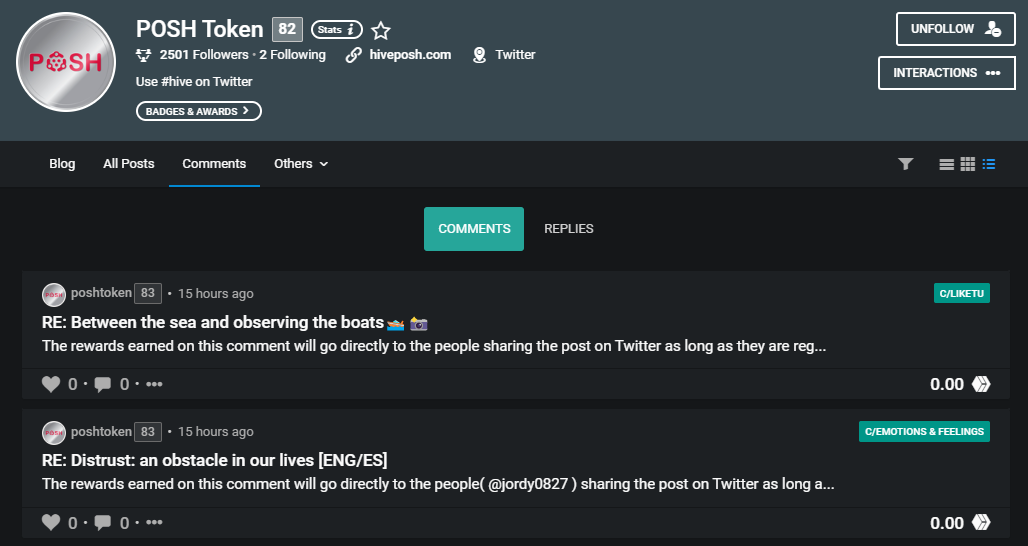Click the favorite star icon beside Stats
Viewport: 1028px width, 546px height.
click(x=381, y=30)
